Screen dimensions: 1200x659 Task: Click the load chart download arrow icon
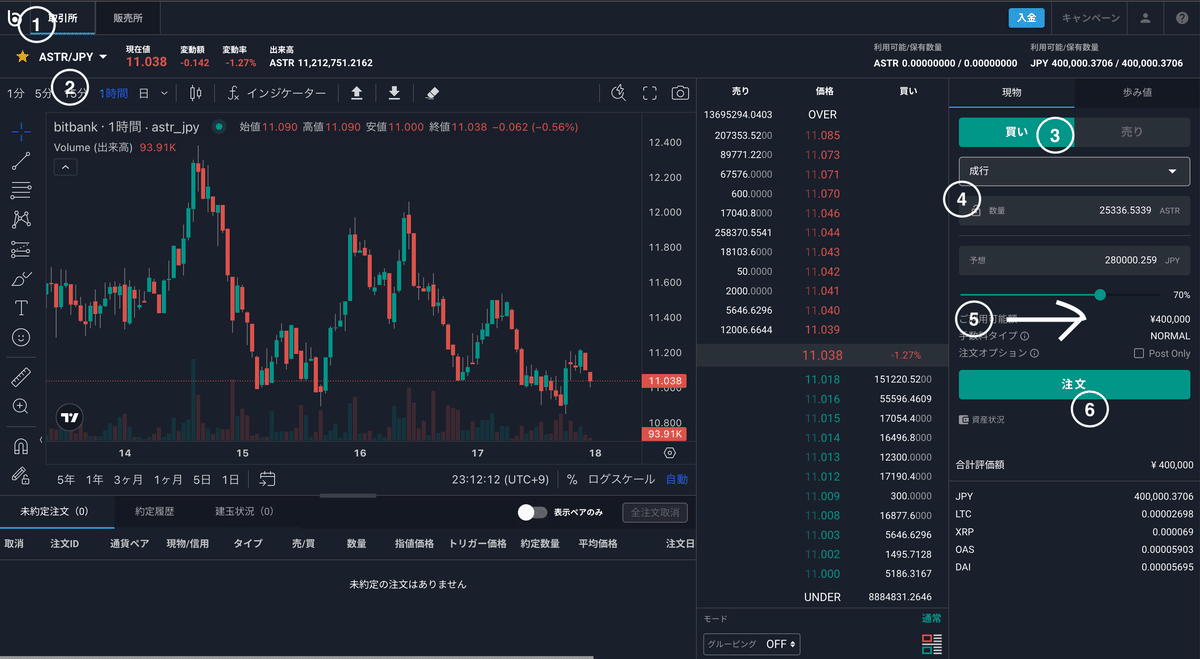pyautogui.click(x=394, y=93)
